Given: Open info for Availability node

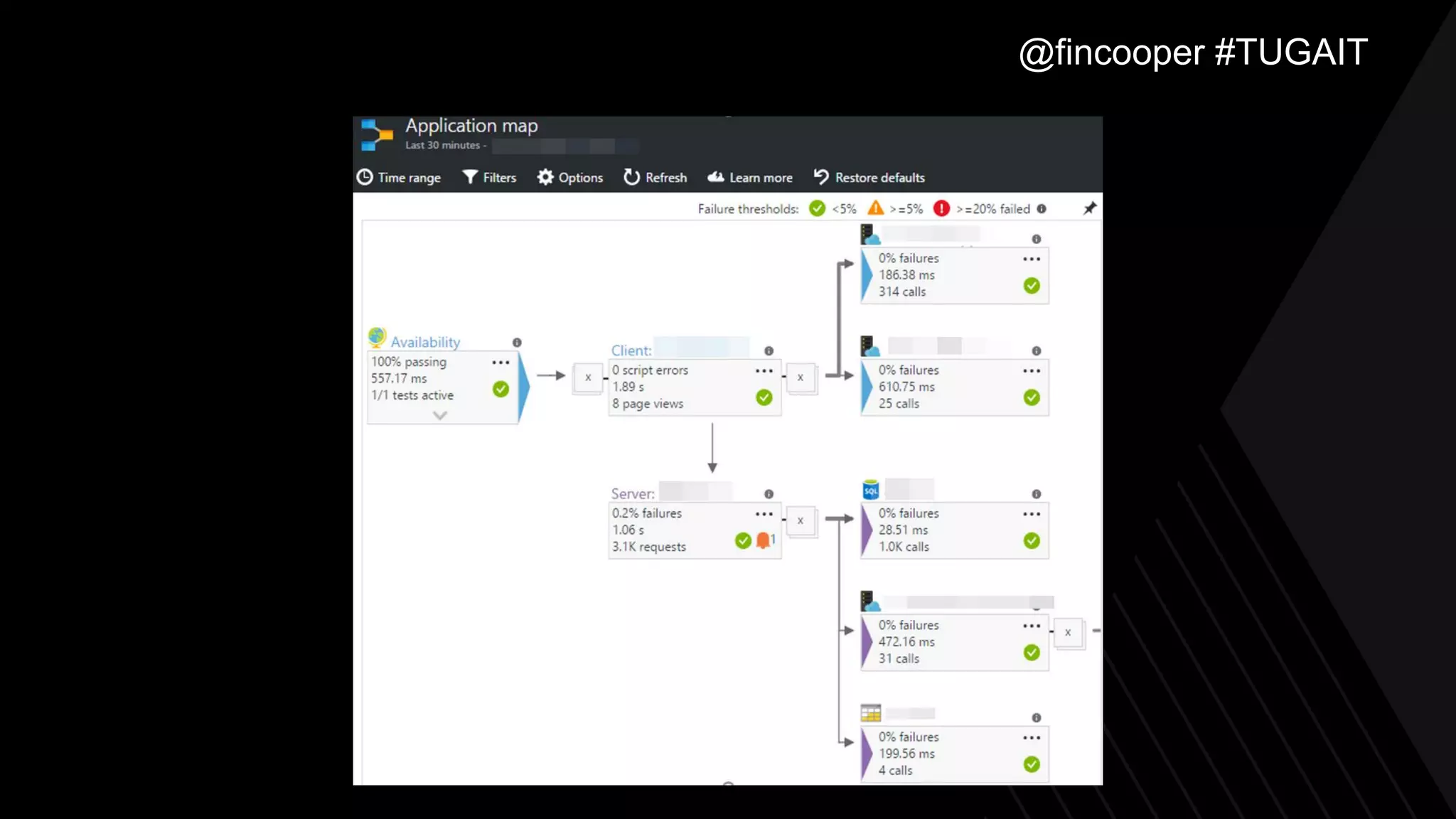Looking at the screenshot, I should pos(517,343).
